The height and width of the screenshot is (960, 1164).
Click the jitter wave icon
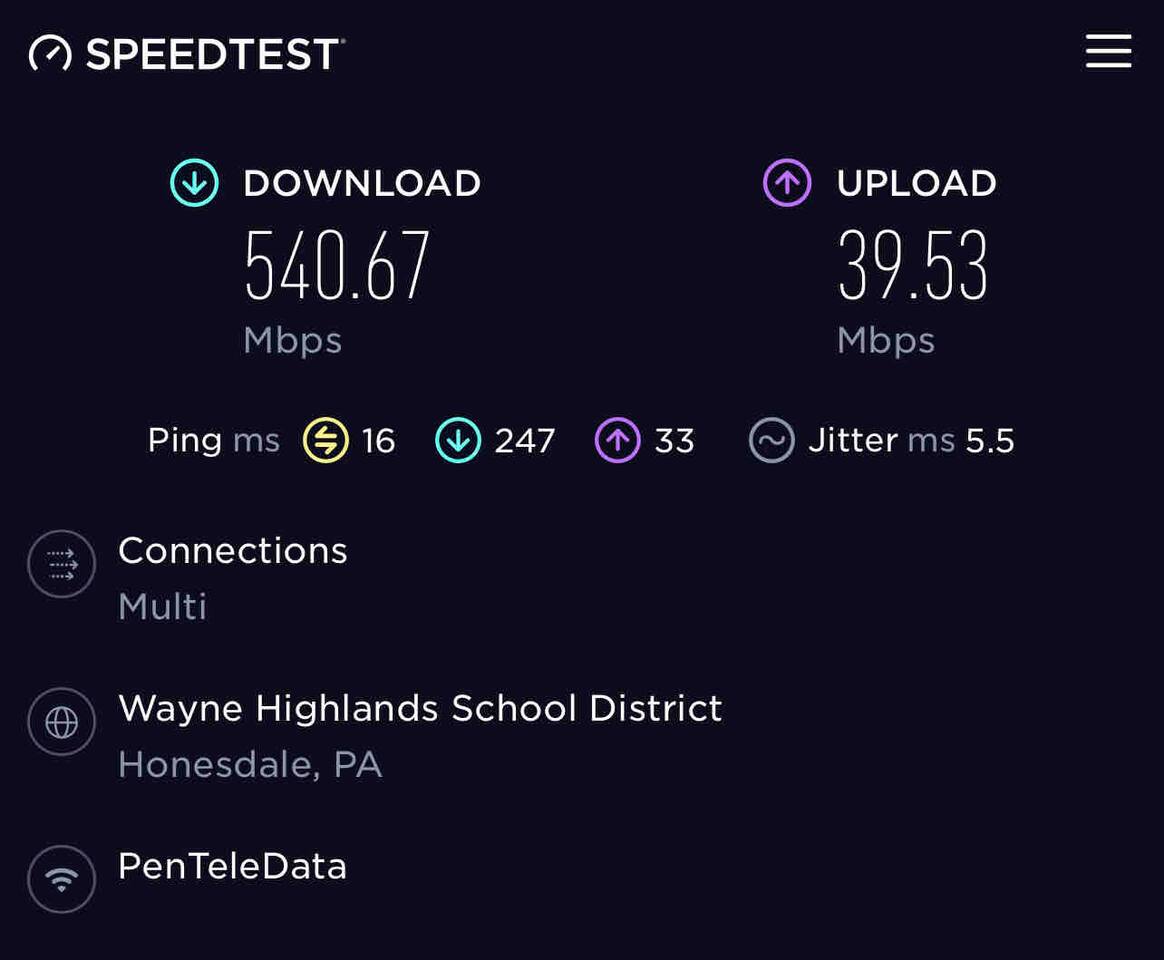pos(772,441)
